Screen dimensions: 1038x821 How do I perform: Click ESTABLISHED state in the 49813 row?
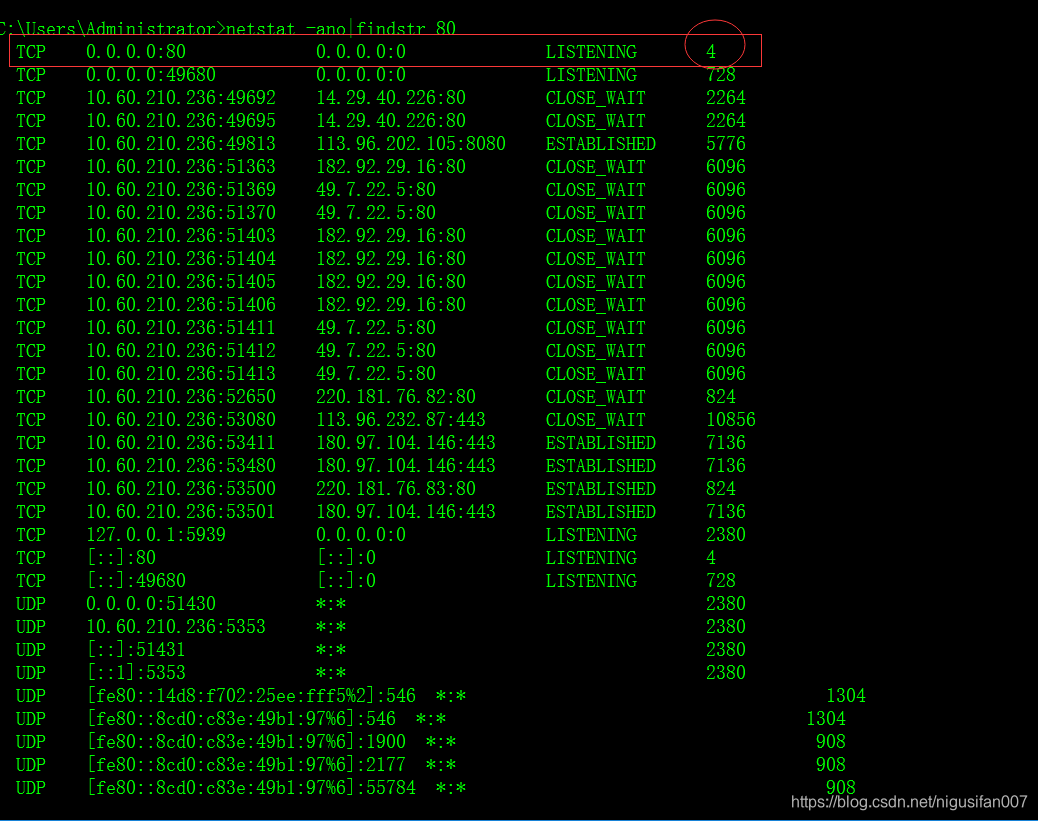(601, 144)
